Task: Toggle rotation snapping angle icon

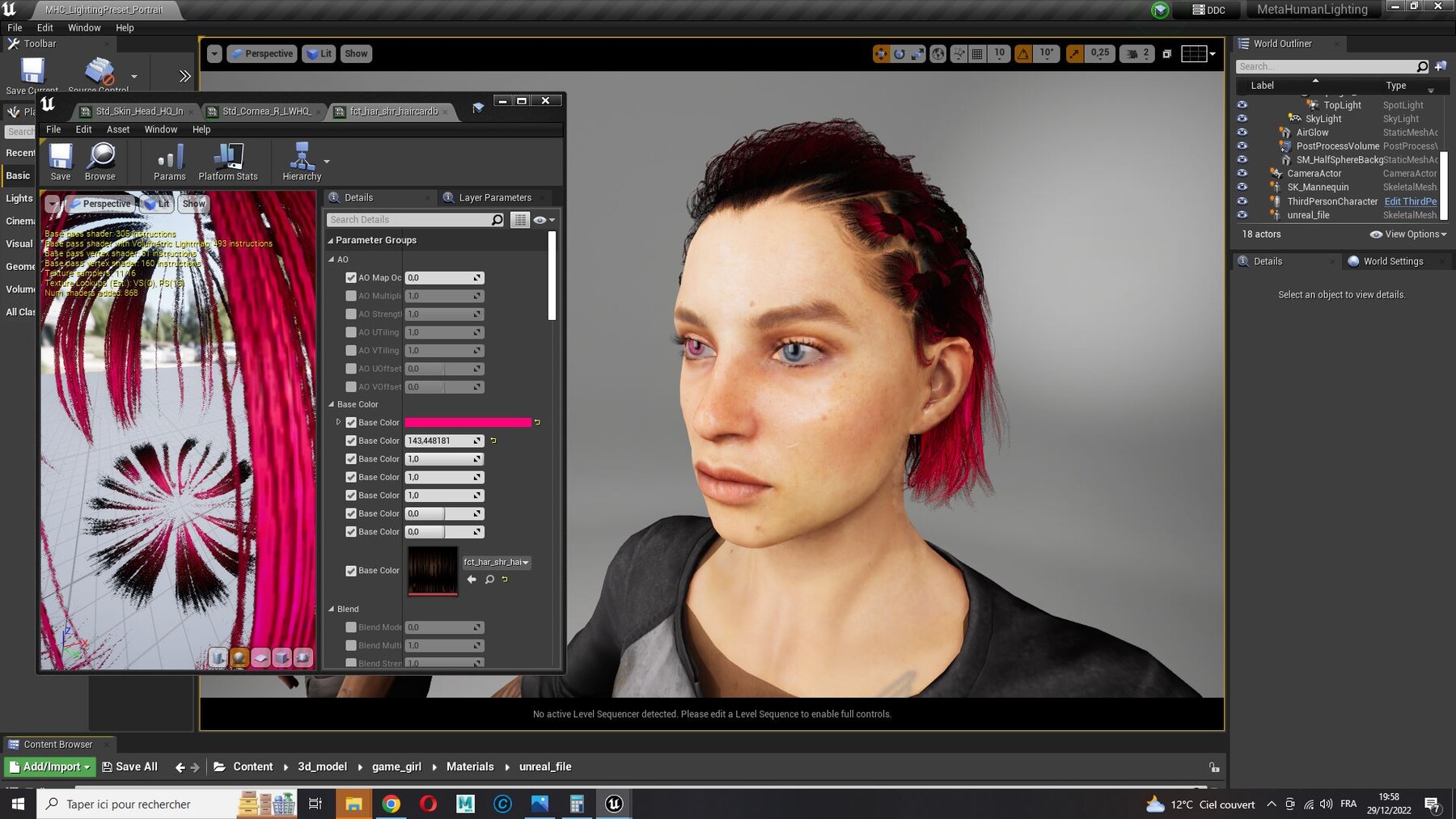Action: tap(1023, 53)
